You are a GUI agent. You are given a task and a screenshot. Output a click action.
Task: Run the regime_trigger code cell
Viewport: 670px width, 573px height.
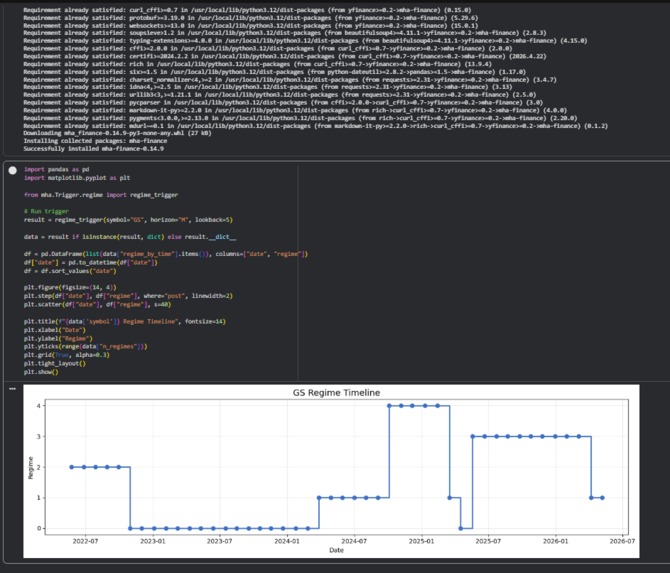pyautogui.click(x=13, y=170)
